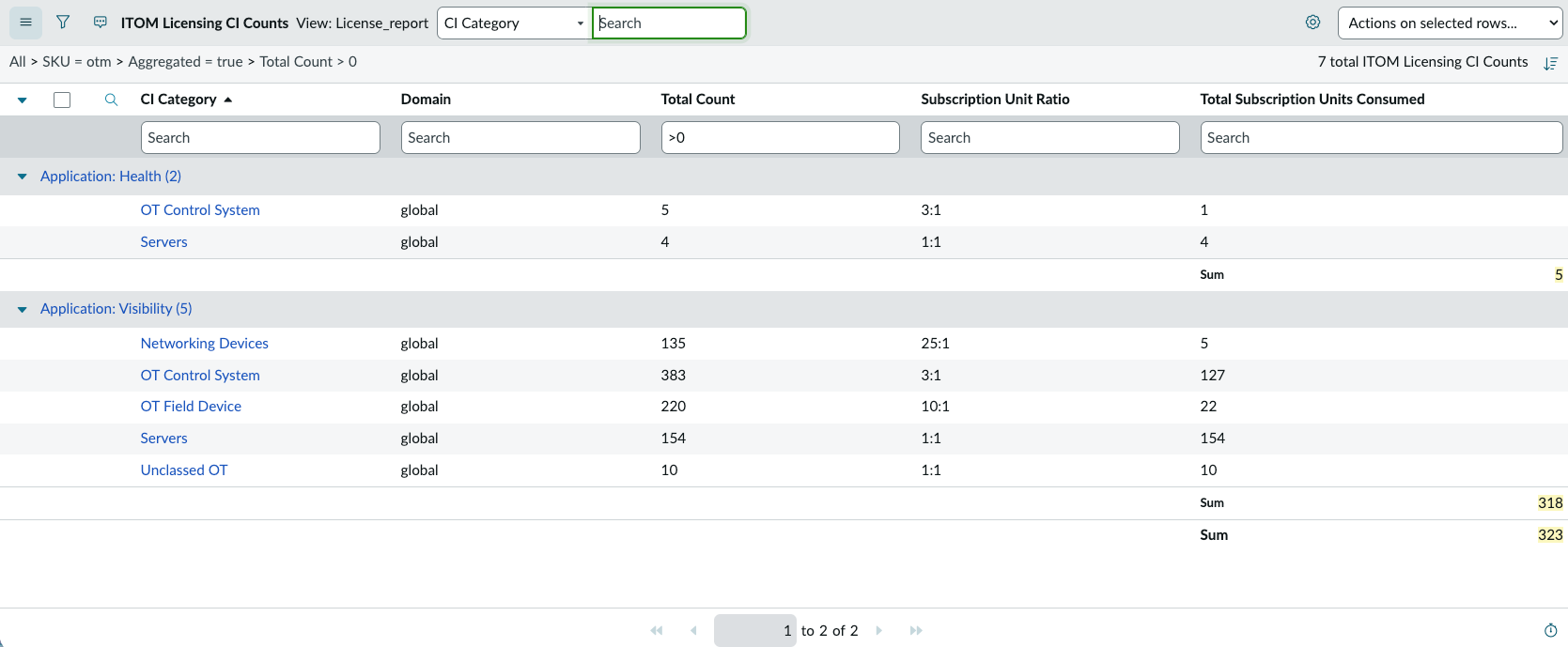Image resolution: width=1568 pixels, height=647 pixels.
Task: Click the global domain in Networking Devices row
Action: click(419, 344)
